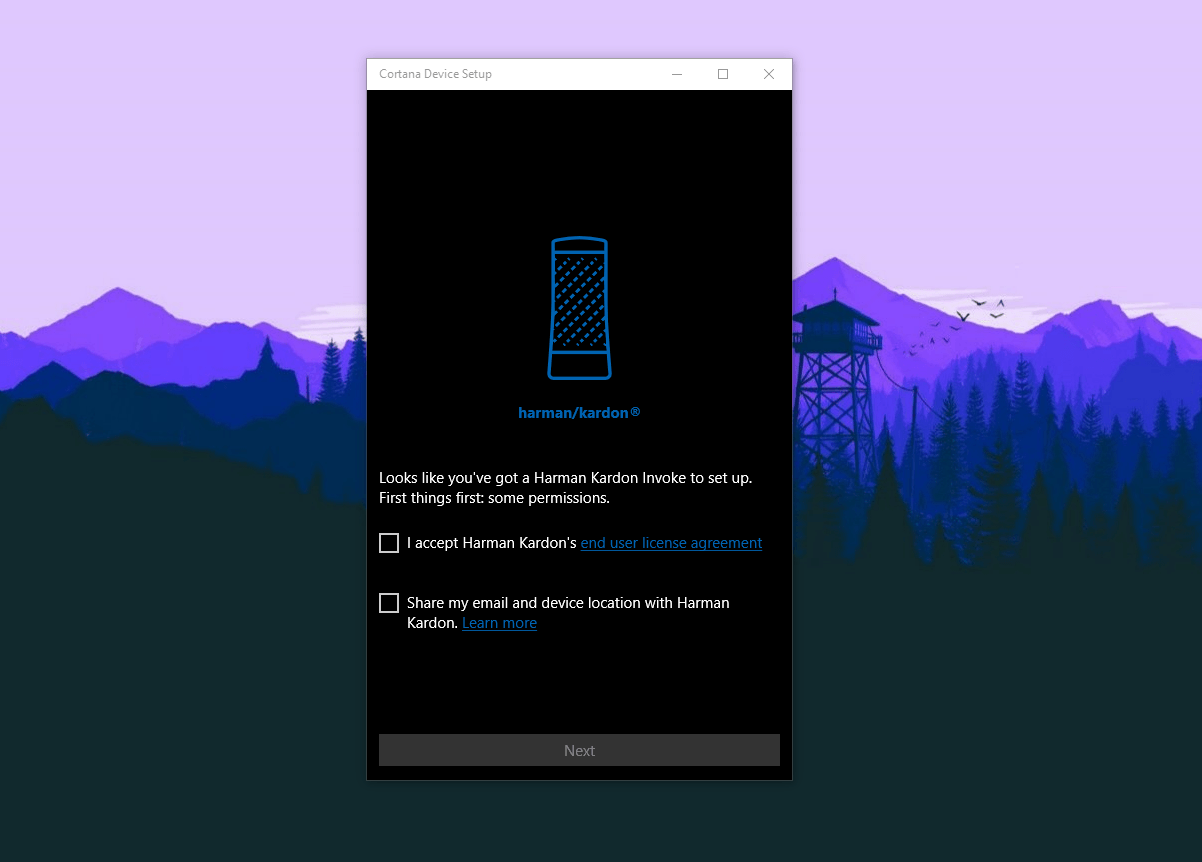Click the Cortana Device Setup title text

click(x=435, y=74)
